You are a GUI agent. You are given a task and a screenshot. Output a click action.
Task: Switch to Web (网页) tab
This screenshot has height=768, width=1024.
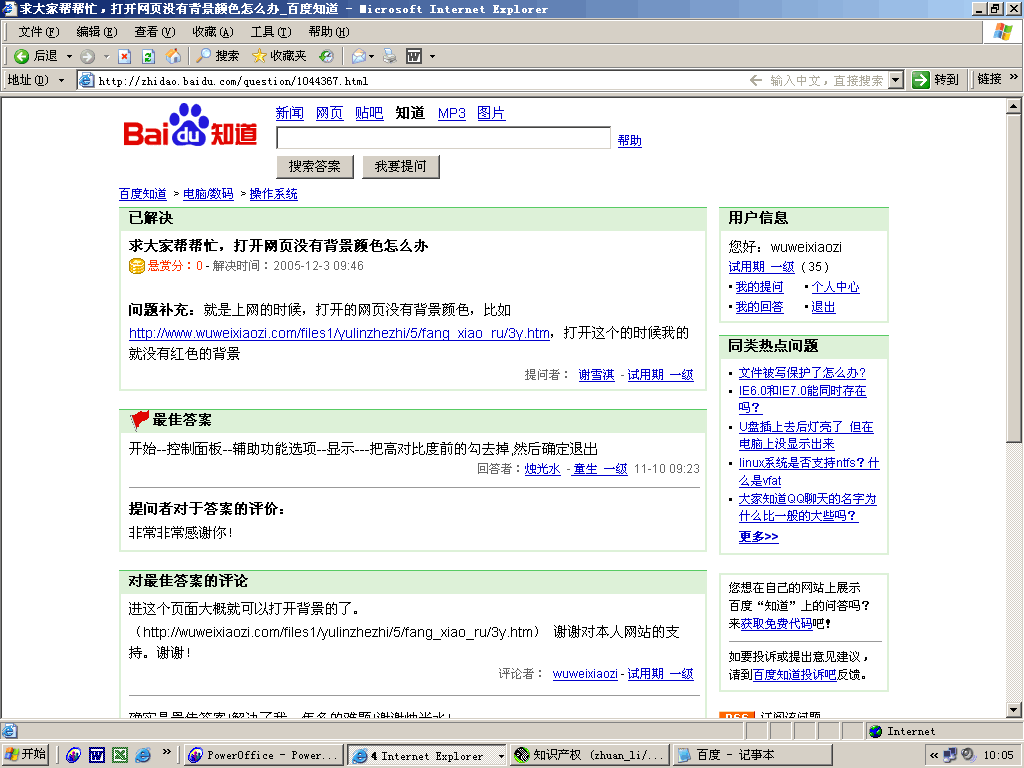pyautogui.click(x=329, y=113)
